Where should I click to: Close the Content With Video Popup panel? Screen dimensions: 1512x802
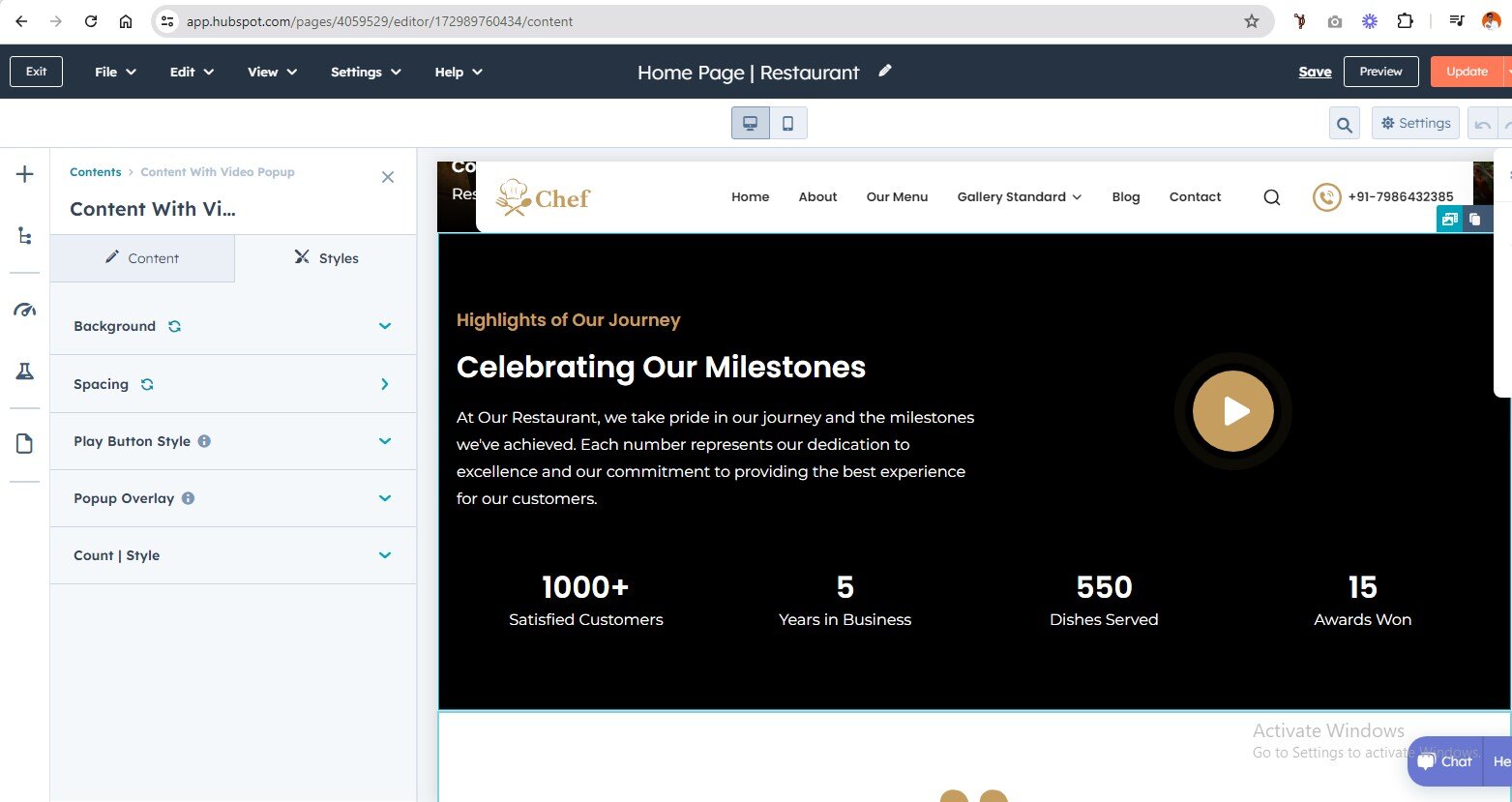pyautogui.click(x=388, y=177)
